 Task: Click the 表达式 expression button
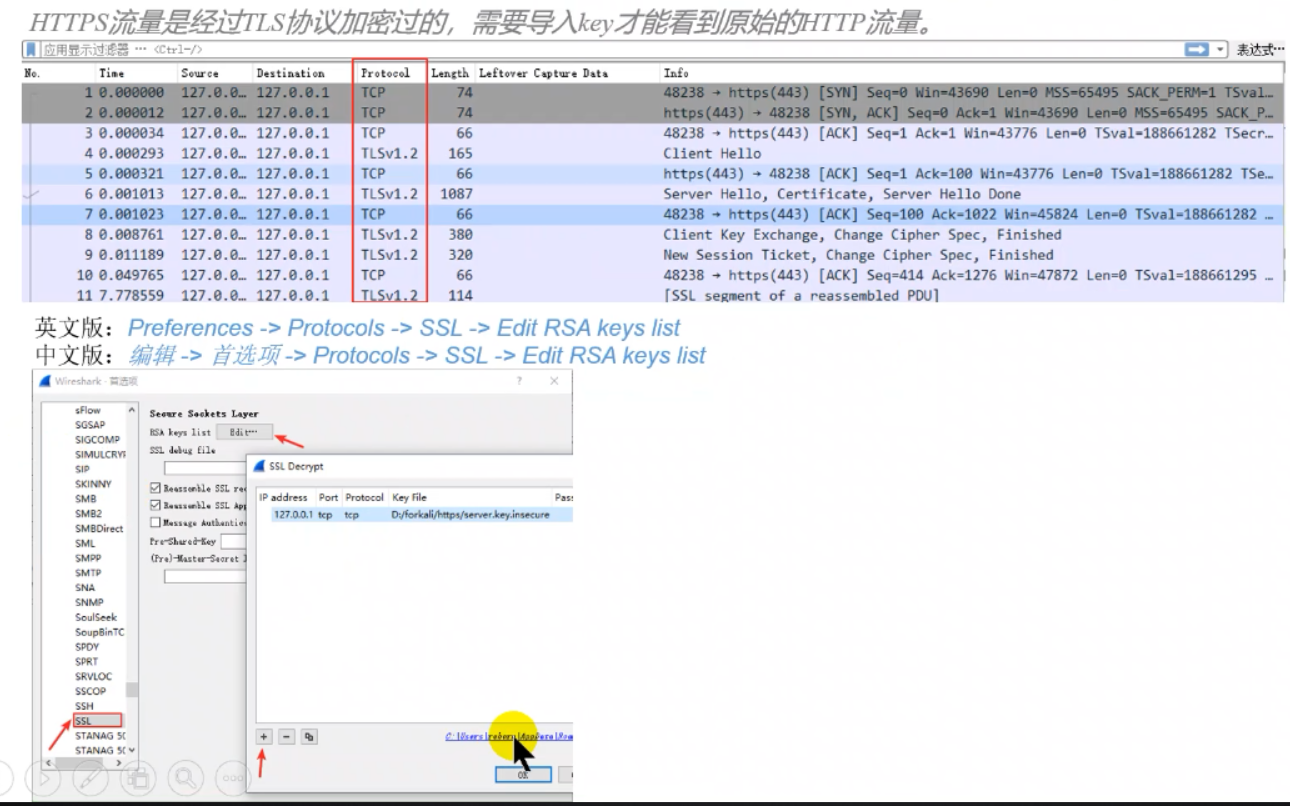click(x=1259, y=50)
